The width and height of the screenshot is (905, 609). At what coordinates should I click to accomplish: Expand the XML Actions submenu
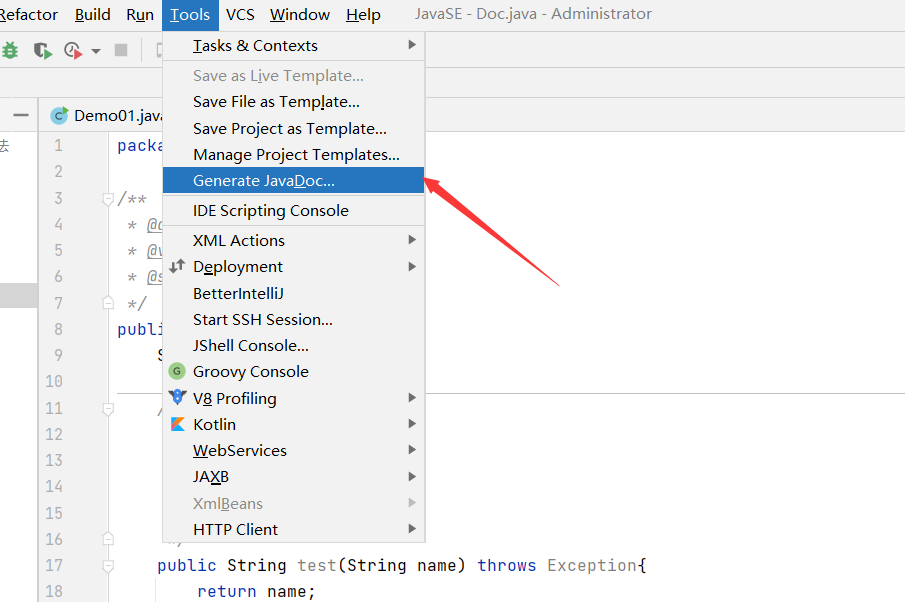pyautogui.click(x=294, y=241)
